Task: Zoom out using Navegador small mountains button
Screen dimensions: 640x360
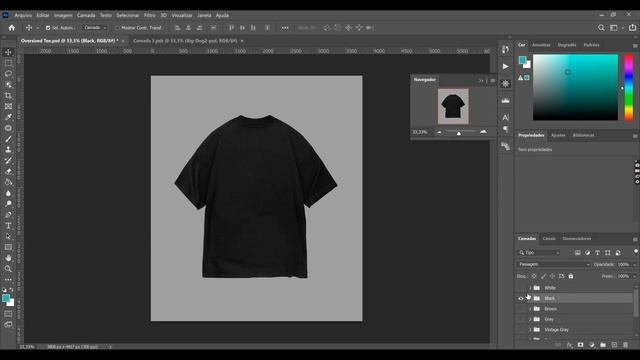Action: click(x=439, y=132)
